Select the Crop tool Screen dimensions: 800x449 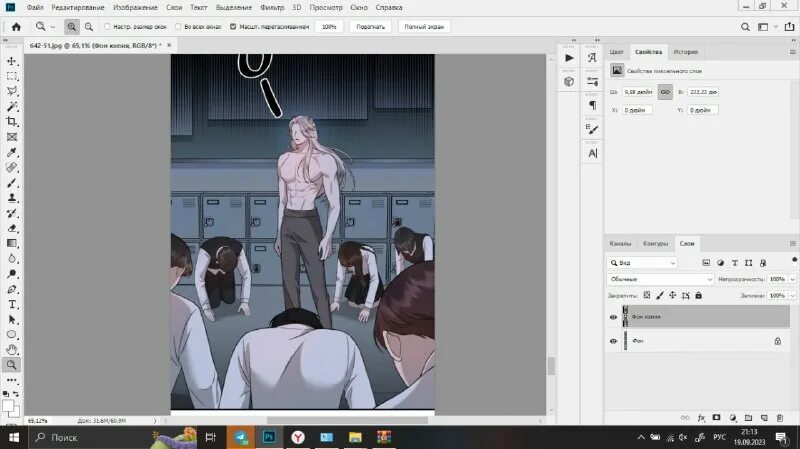(x=12, y=122)
